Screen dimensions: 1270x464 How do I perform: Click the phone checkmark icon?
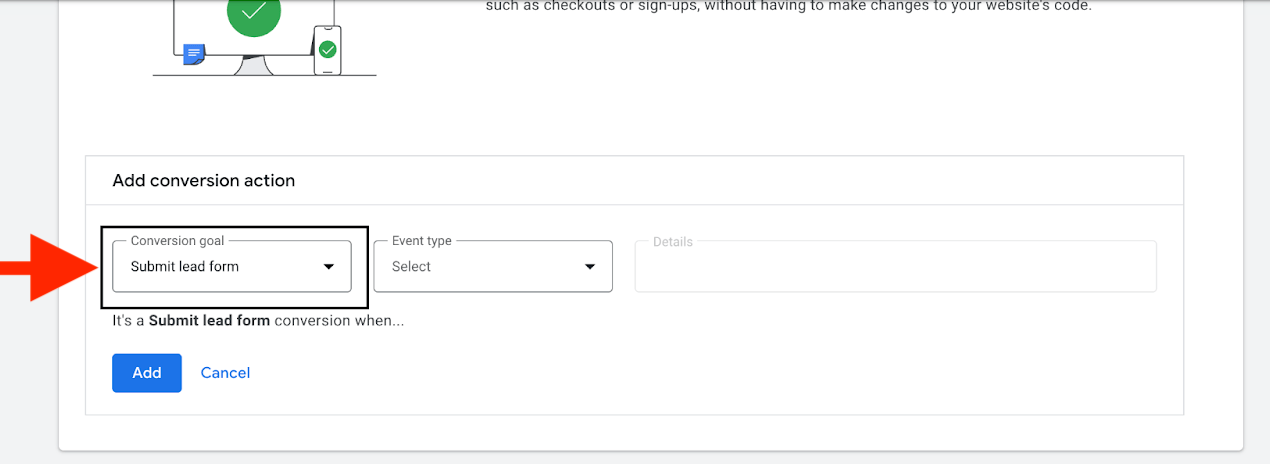328,49
